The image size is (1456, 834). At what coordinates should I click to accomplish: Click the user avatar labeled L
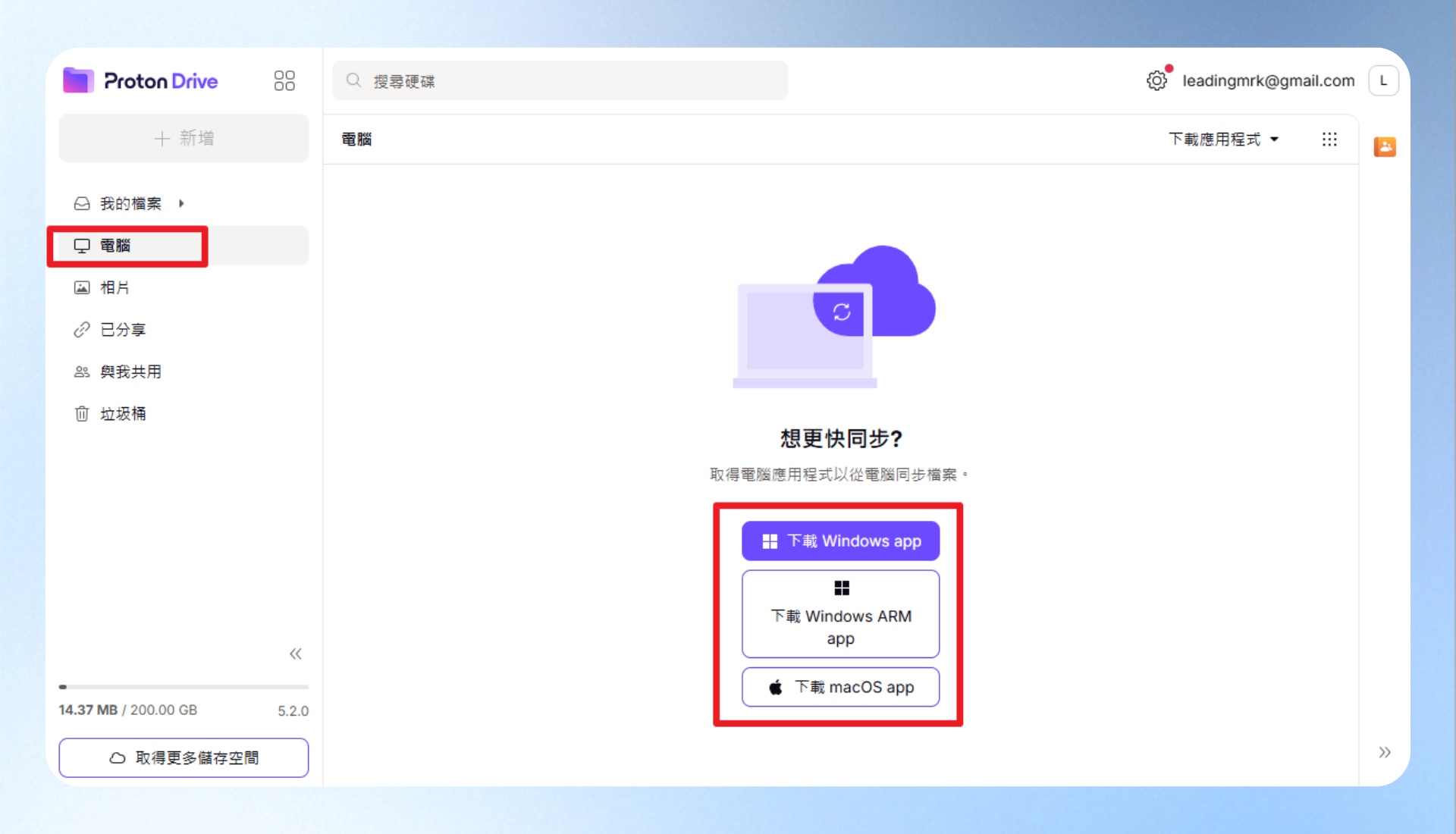[1383, 80]
